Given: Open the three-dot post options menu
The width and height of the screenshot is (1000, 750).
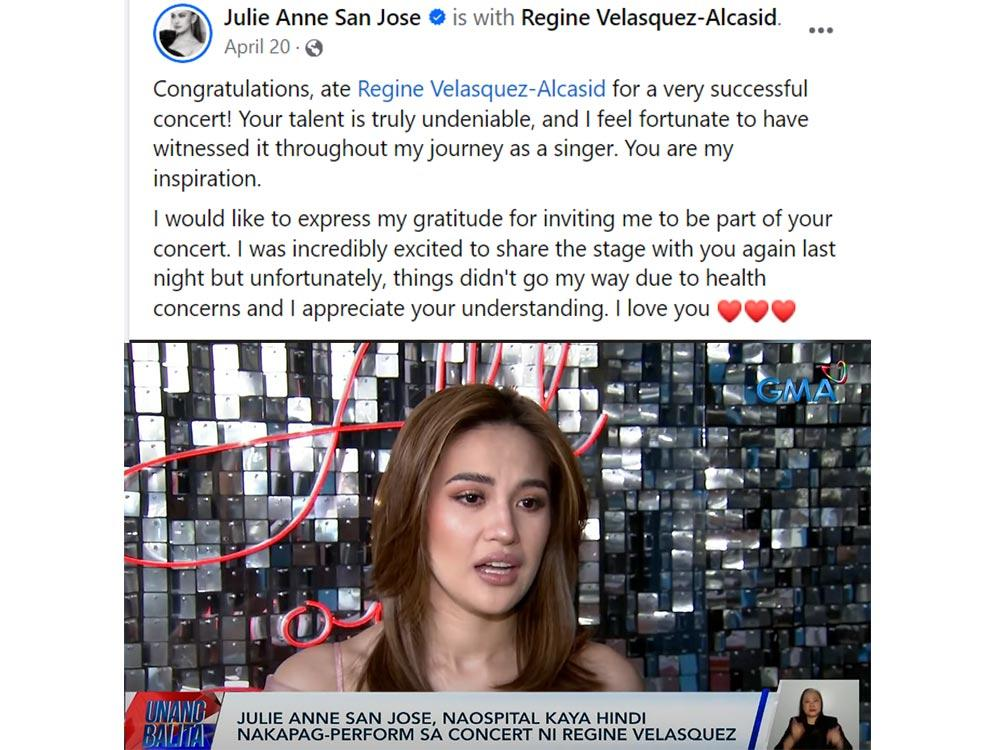Looking at the screenshot, I should tap(820, 30).
